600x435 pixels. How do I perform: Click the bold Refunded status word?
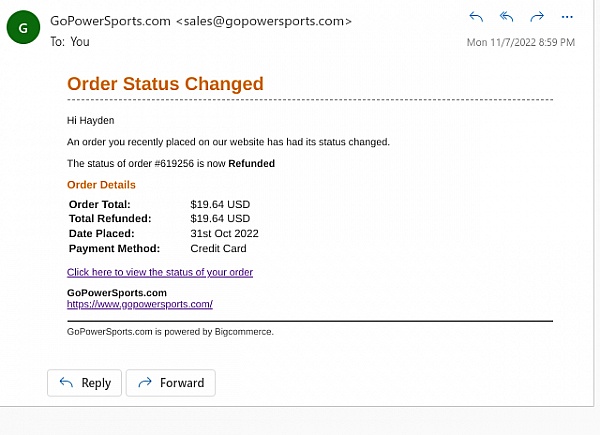(251, 163)
